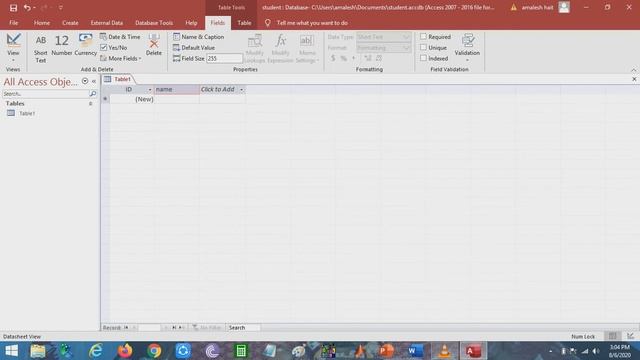Collapse the navigation pane with shutter button
Screen dimensions: 640x360
[x=94, y=81]
